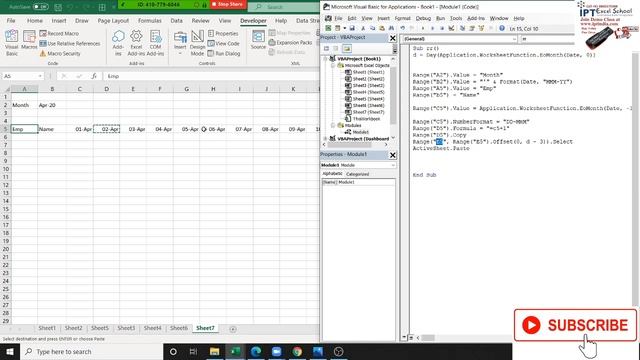Image resolution: width=640 pixels, height=360 pixels.
Task: Collapse the Modules folder in Project explorer
Action: 333,125
